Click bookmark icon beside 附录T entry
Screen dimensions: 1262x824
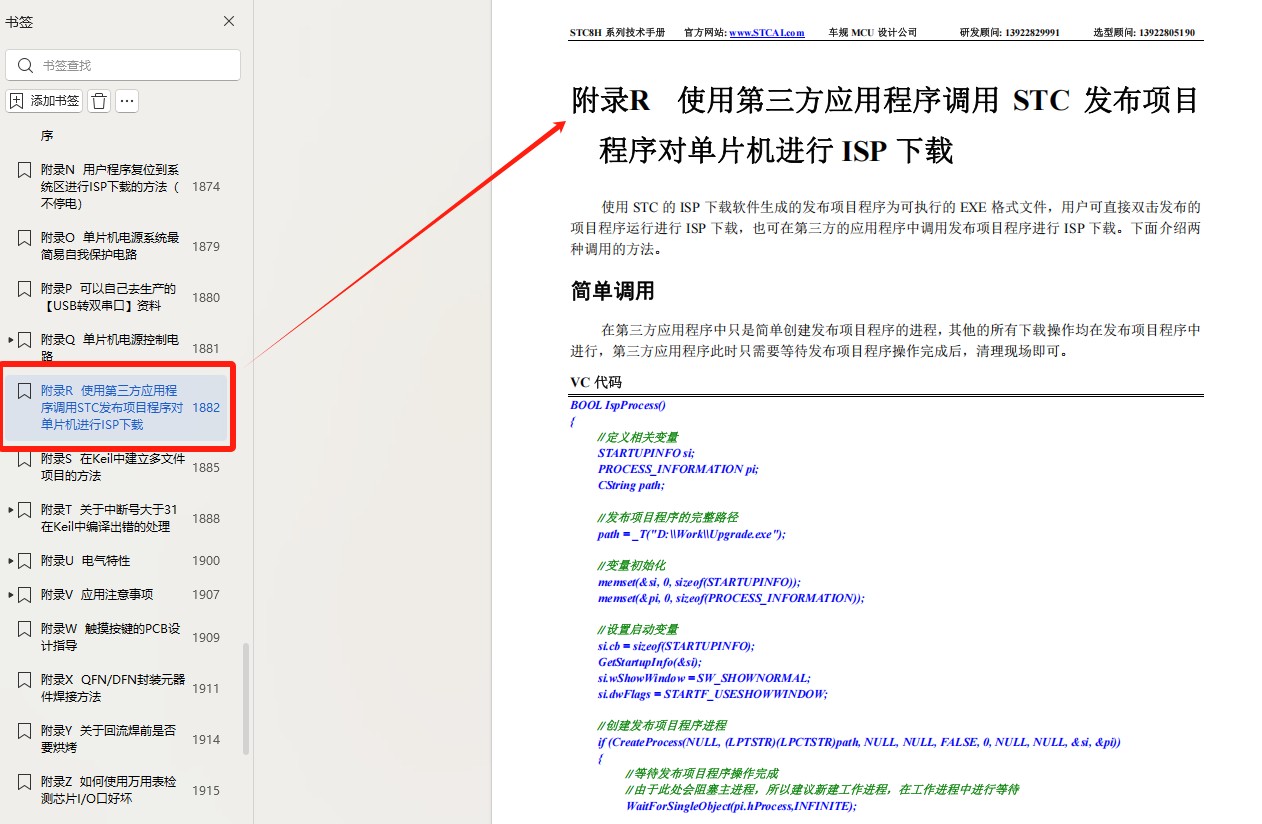(x=25, y=510)
